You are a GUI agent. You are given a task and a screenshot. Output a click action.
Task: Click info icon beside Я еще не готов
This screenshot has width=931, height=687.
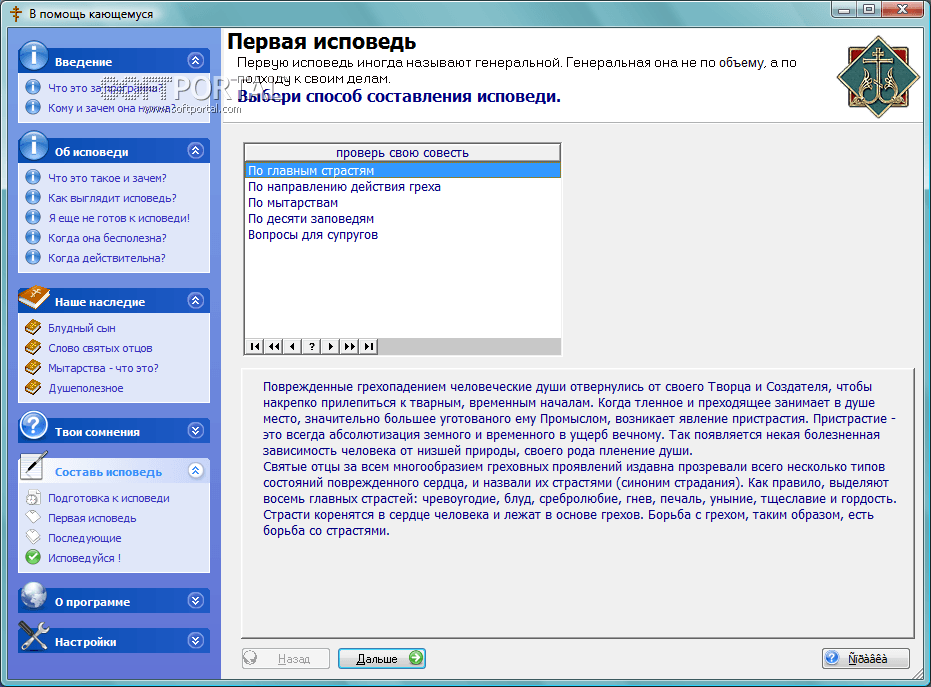click(33, 218)
